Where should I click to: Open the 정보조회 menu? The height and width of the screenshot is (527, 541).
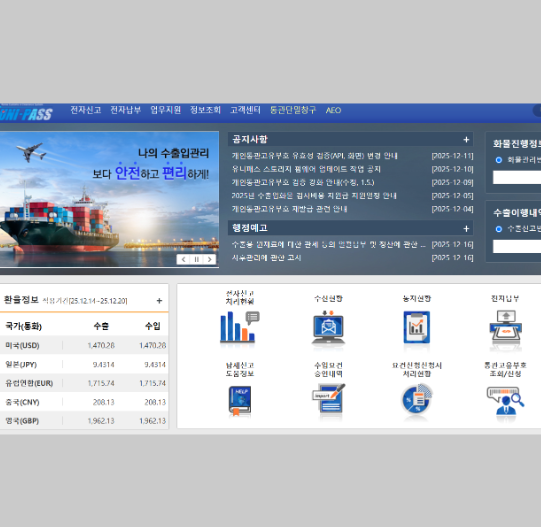[x=205, y=110]
